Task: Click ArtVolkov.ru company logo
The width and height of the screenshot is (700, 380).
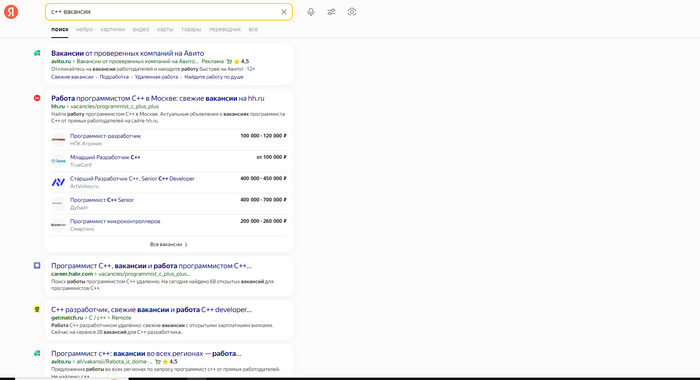Action: coord(58,182)
